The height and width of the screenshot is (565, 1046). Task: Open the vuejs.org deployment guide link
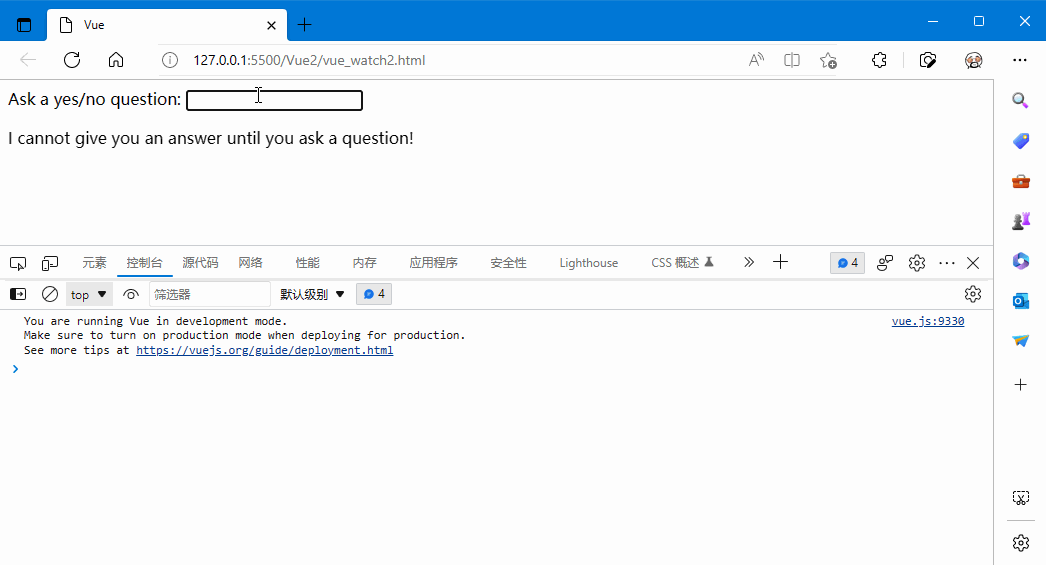(264, 351)
